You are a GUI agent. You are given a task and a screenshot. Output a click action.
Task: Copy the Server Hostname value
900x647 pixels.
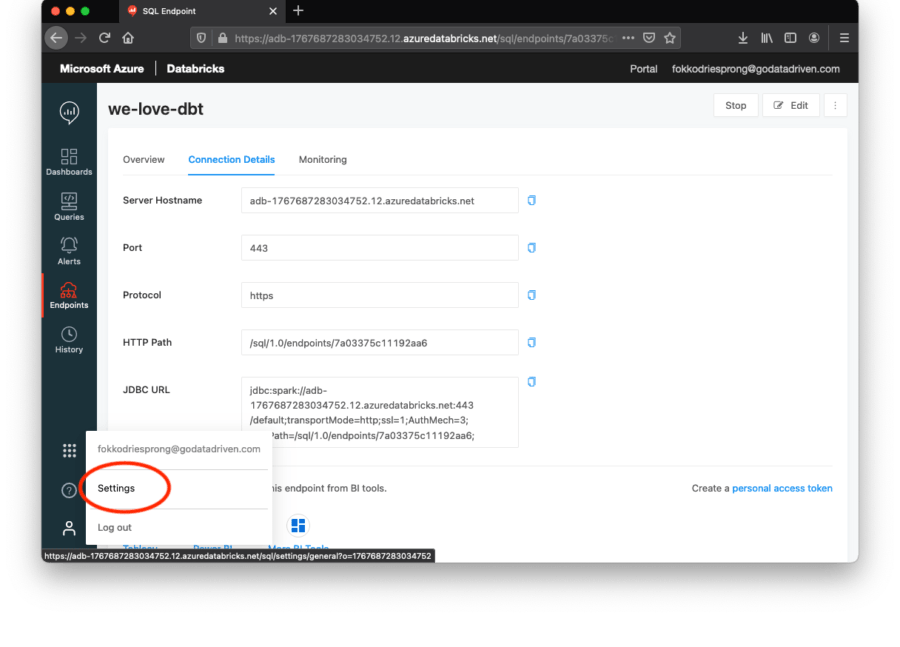[532, 200]
